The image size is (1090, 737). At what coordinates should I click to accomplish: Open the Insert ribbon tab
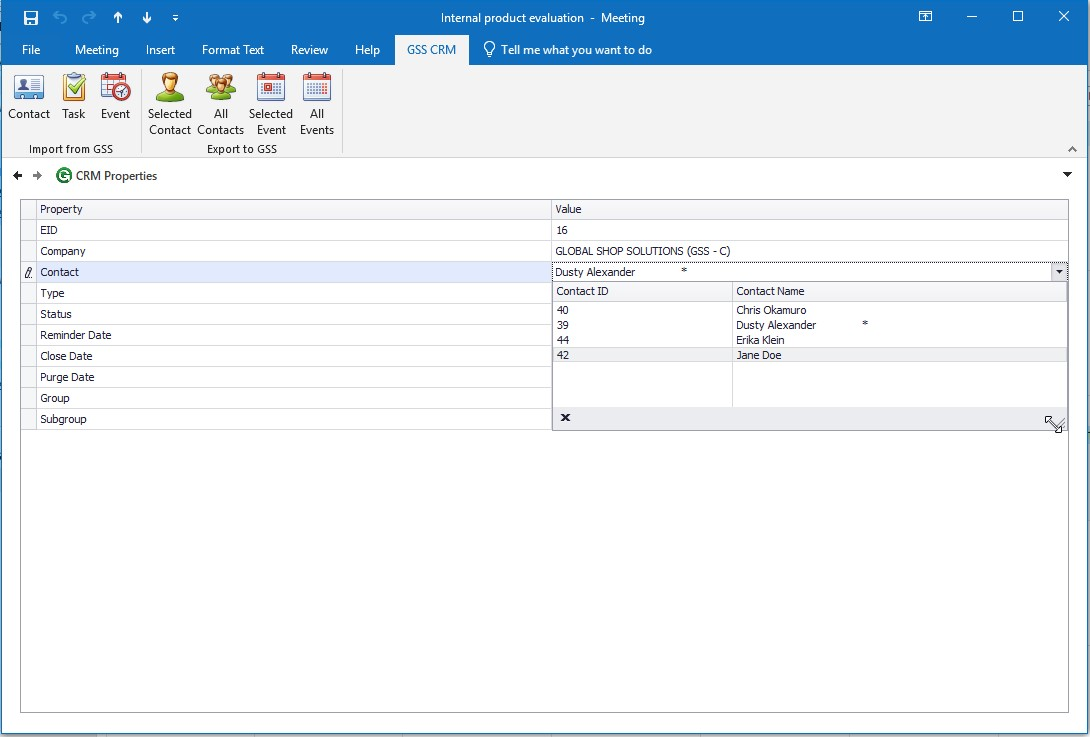(x=160, y=50)
